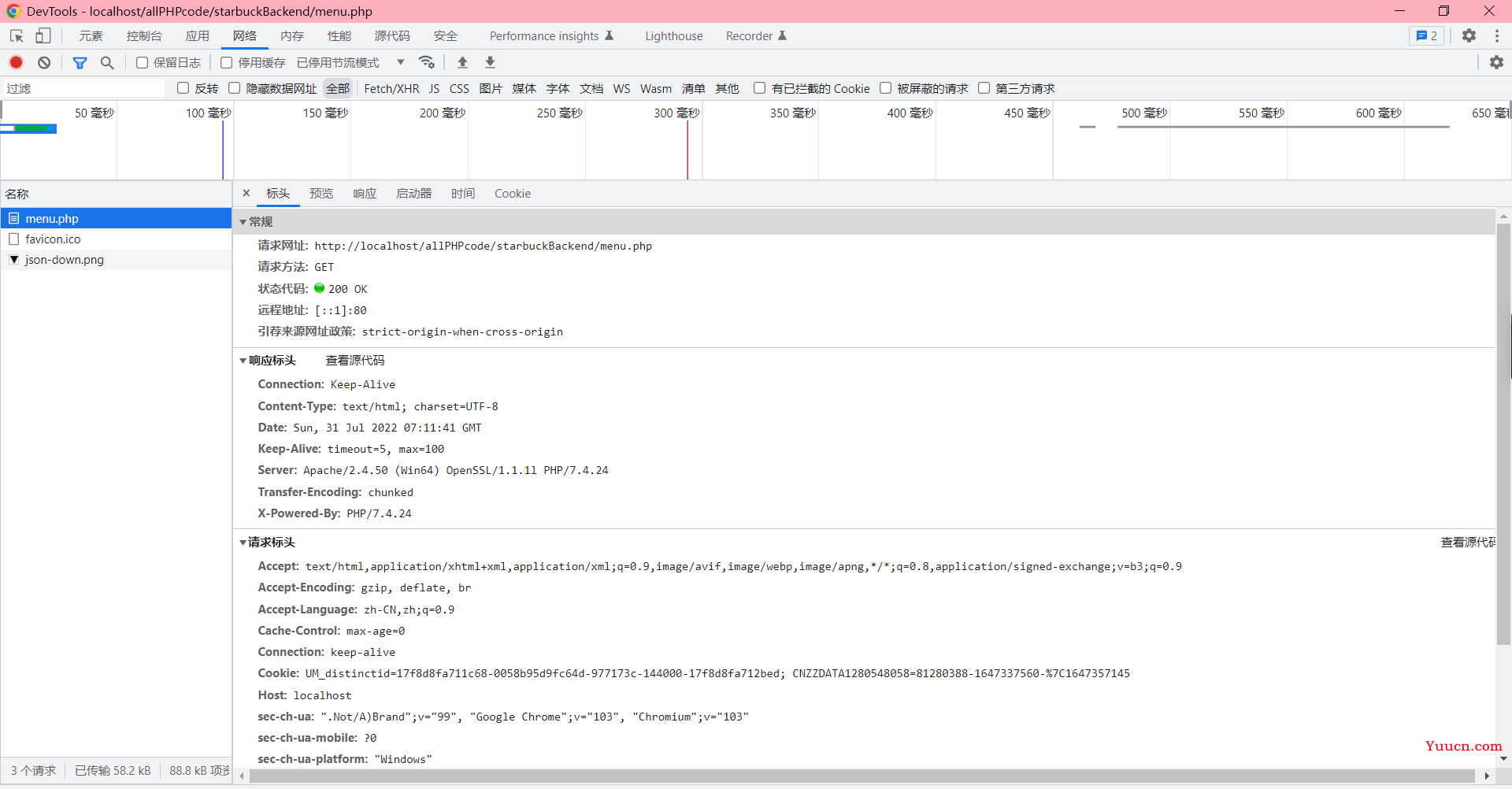Filter requests by CSS type
The image size is (1512, 789).
(459, 88)
